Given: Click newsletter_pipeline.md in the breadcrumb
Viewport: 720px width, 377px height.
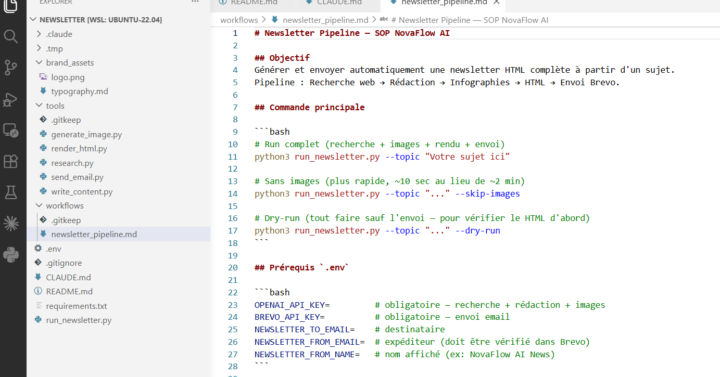Looking at the screenshot, I should point(325,20).
